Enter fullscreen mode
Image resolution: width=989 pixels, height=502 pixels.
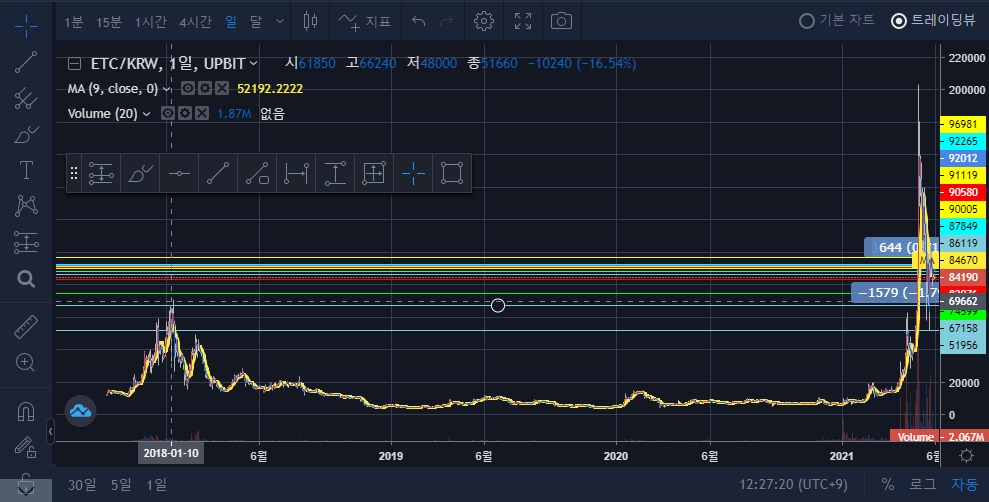(523, 21)
